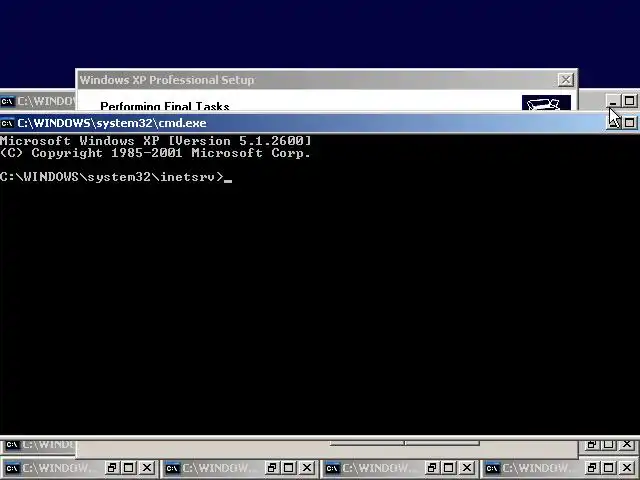640x480 pixels.
Task: Click the Microsoft Windows XP [Version 5.1.2600] line
Action: (156, 141)
